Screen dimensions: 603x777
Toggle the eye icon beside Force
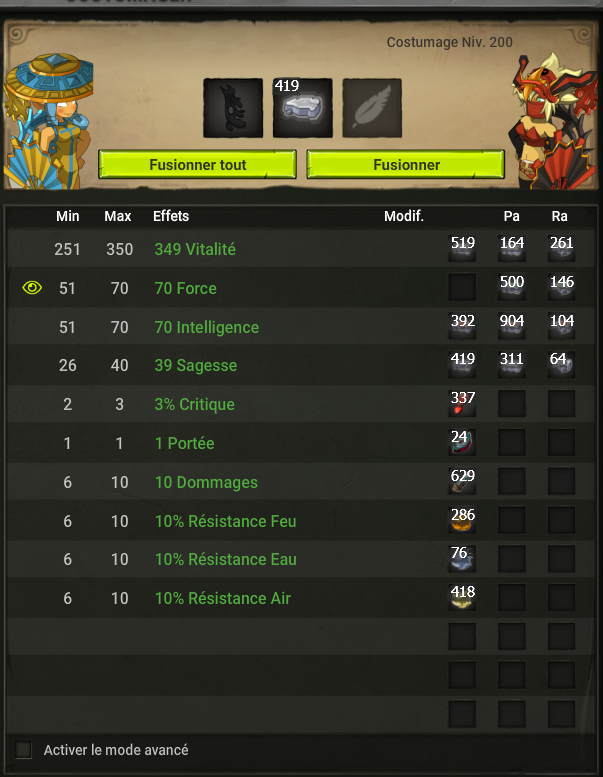coord(32,287)
